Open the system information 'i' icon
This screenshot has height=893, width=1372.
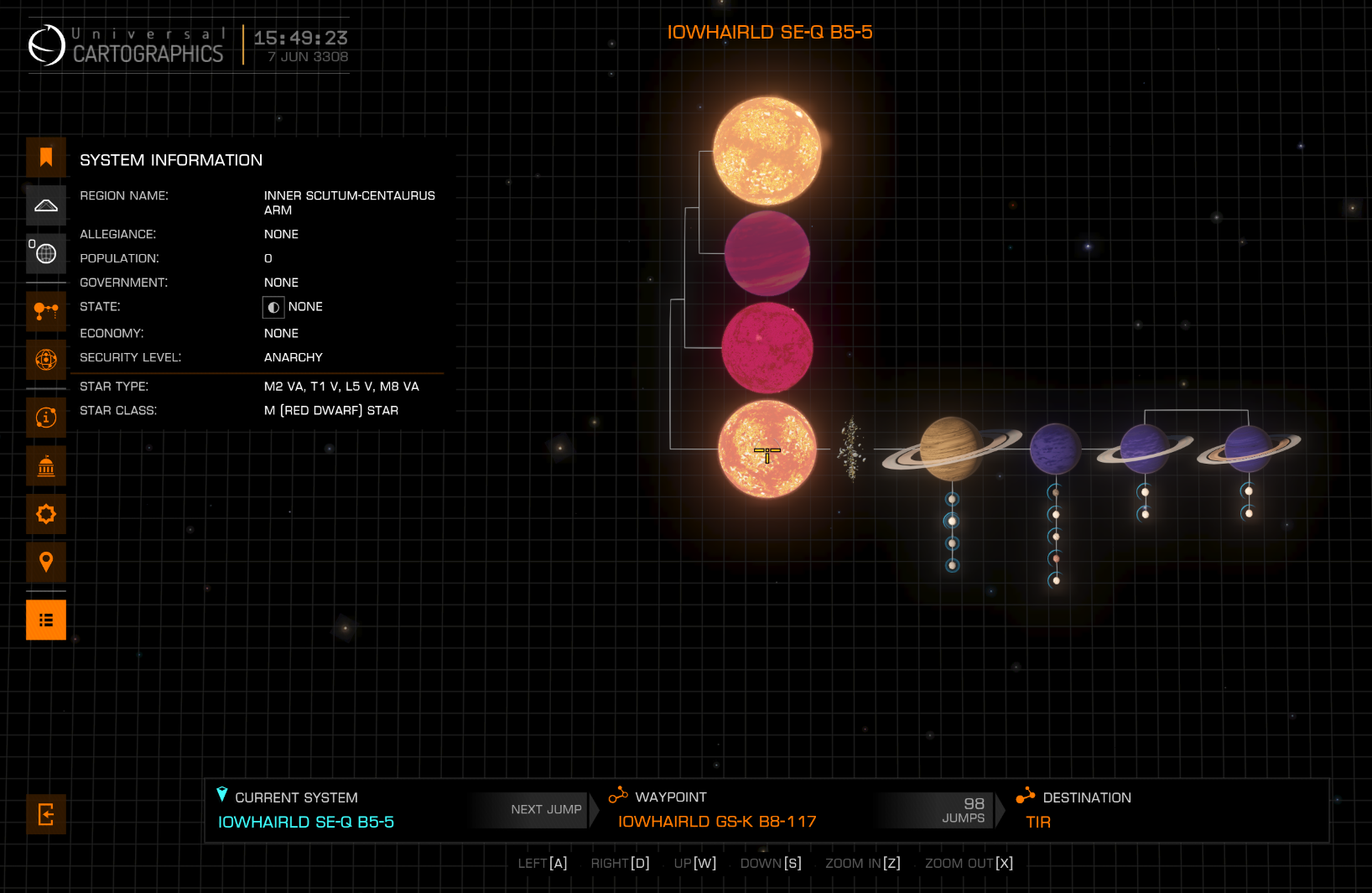coord(46,418)
